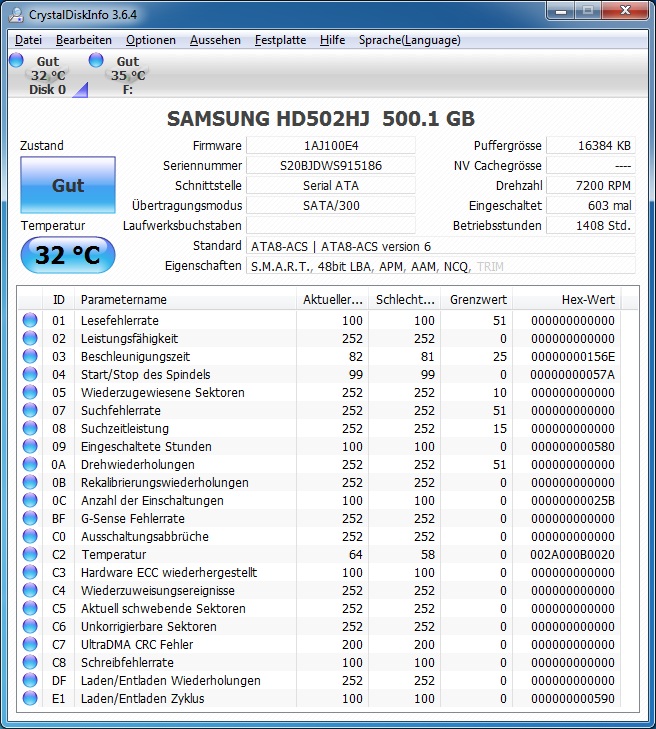Click the status orb for Beschleunigungszeit row
This screenshot has height=729, width=656.
[x=30, y=357]
